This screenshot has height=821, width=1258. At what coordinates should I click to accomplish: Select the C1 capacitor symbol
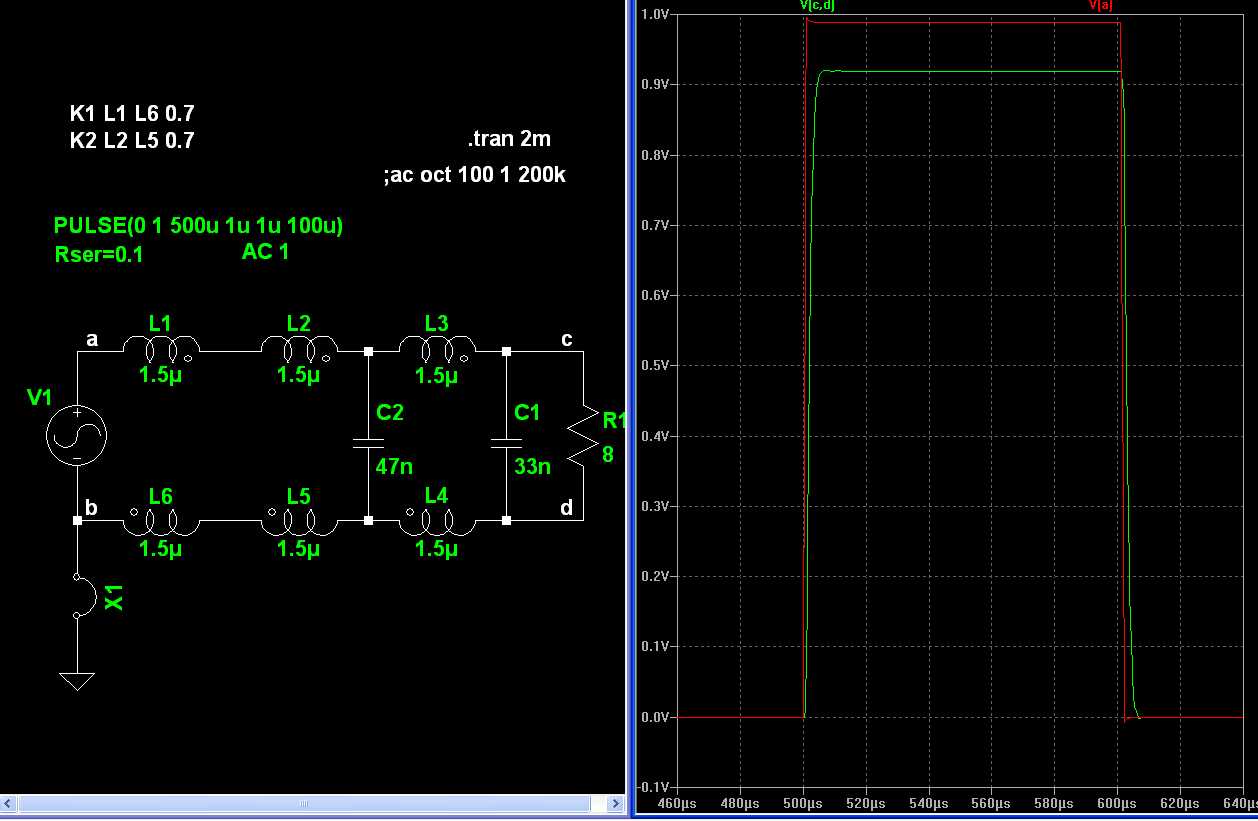[507, 442]
